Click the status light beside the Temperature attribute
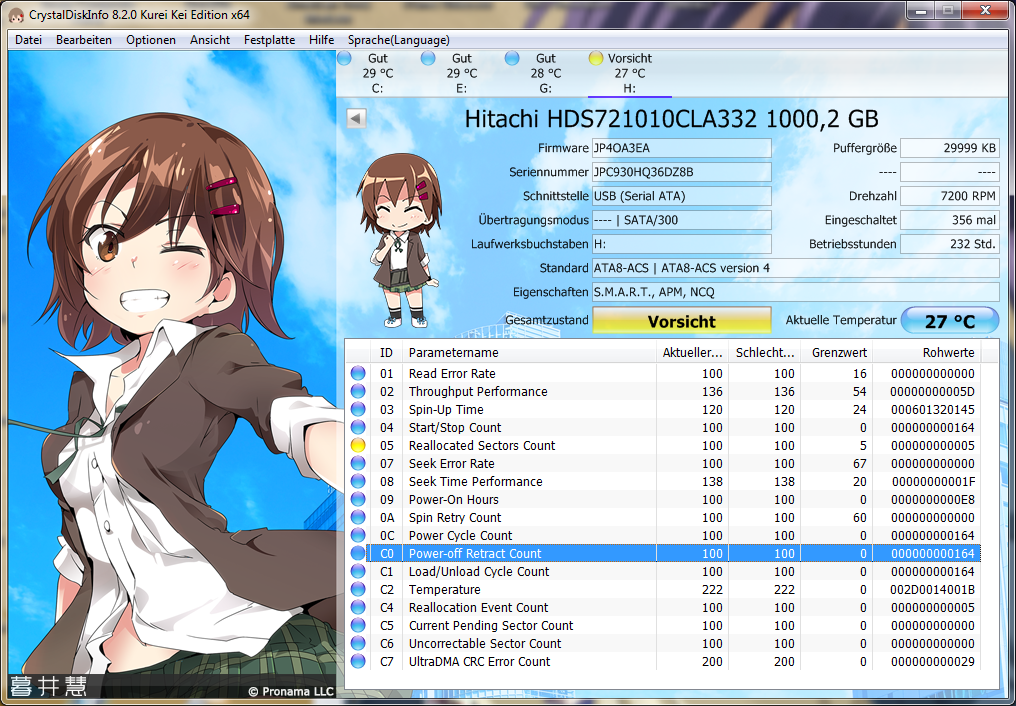Image resolution: width=1016 pixels, height=706 pixels. tap(357, 589)
